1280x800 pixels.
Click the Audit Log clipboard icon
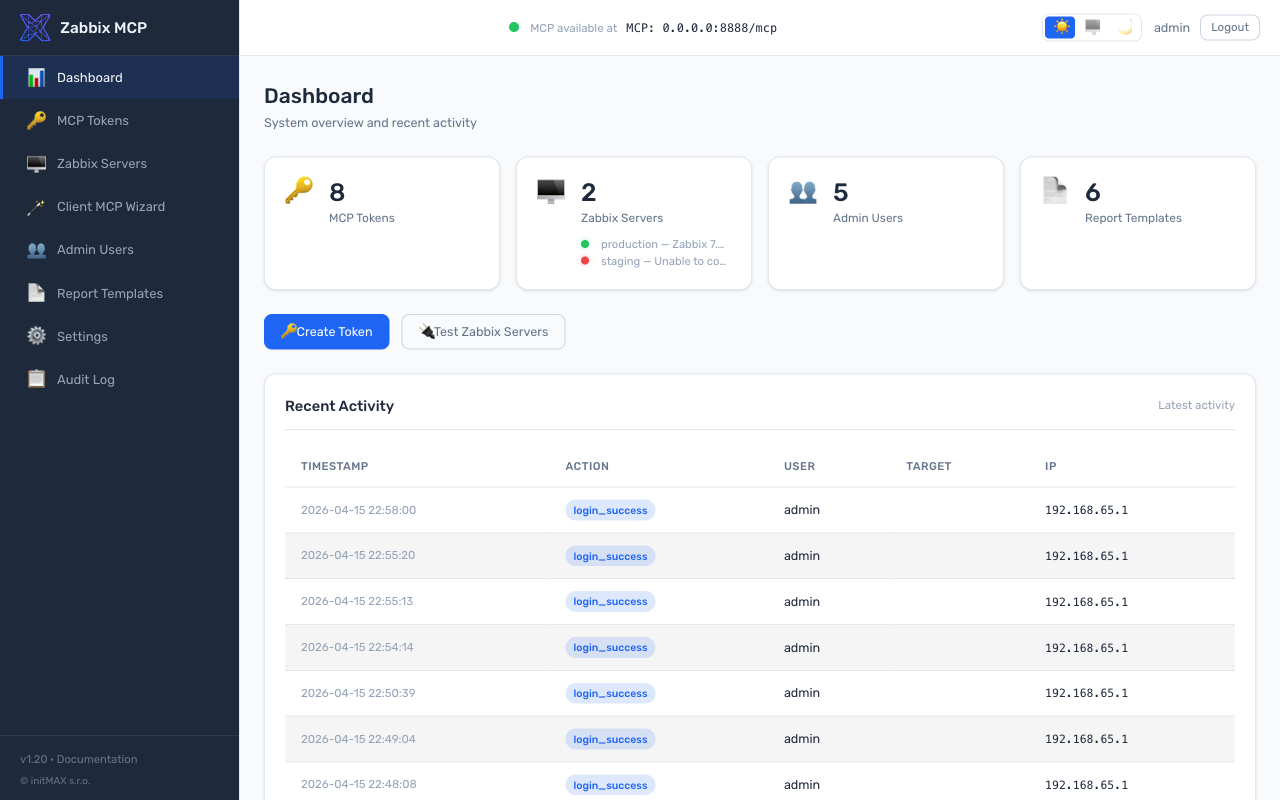point(36,379)
